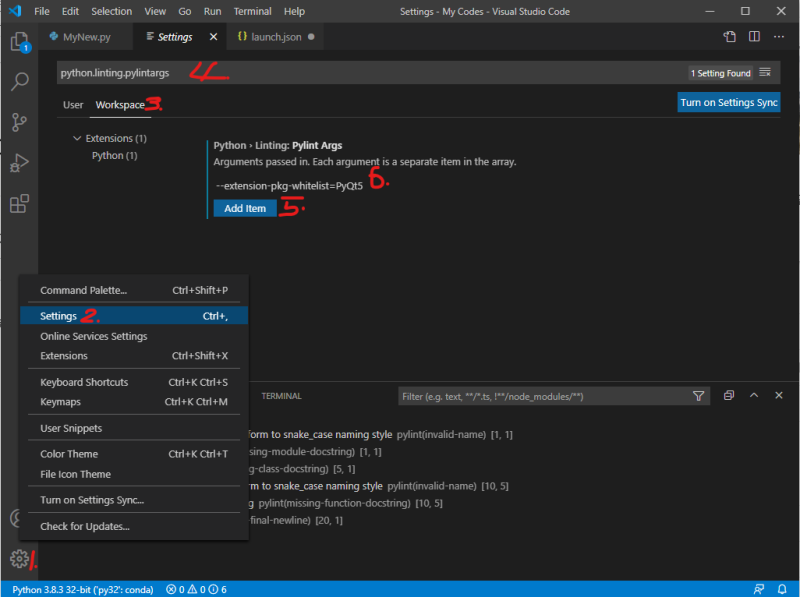Select the --extension-pkg-whitelist=PyQt5 array item
This screenshot has height=597, width=800.
tap(289, 186)
